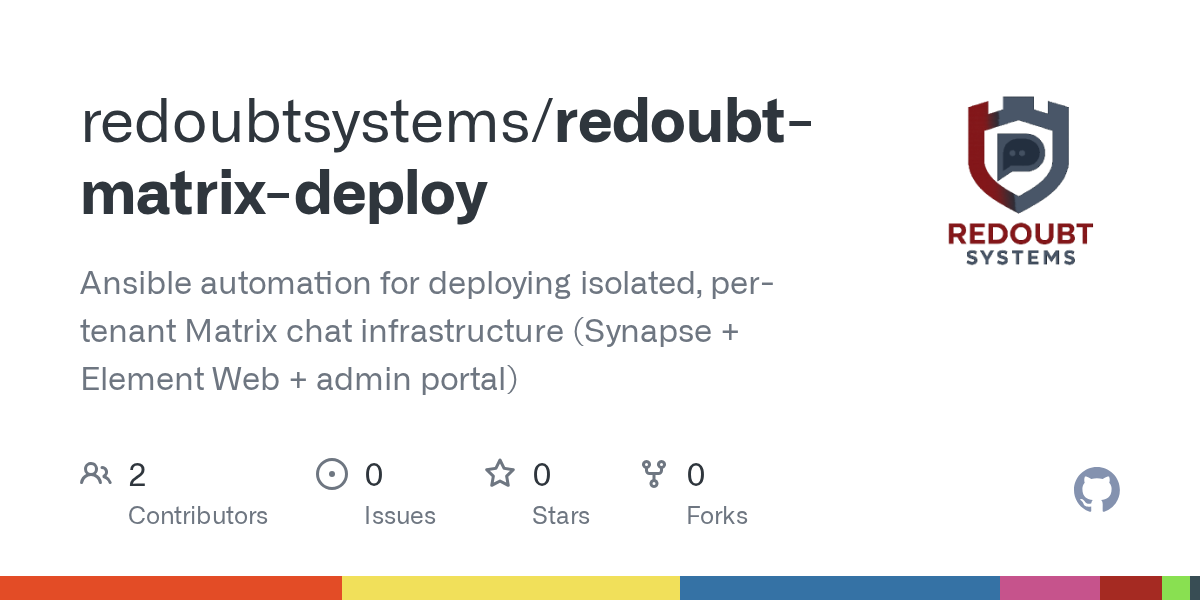Click the "2" contributors count
This screenshot has width=1200, height=600.
[x=137, y=475]
